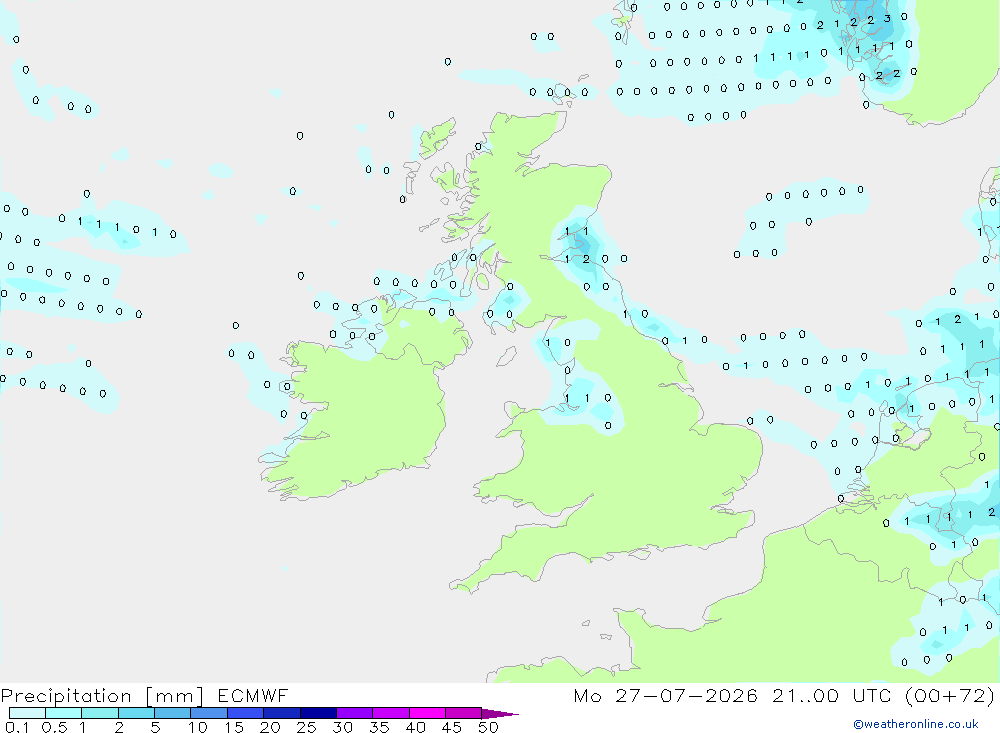Open the weatheronline.co.uk copyright link
This screenshot has height=733, width=1000.
click(x=916, y=724)
